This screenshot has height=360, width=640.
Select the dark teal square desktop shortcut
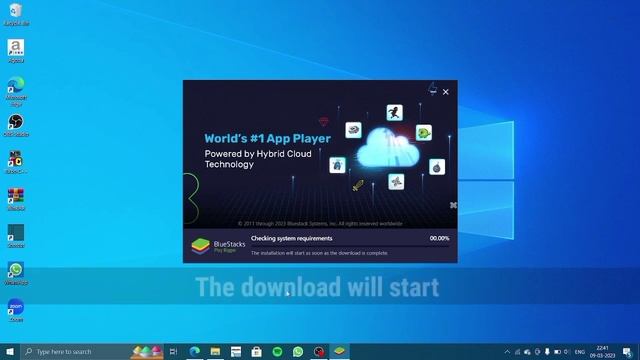click(16, 236)
